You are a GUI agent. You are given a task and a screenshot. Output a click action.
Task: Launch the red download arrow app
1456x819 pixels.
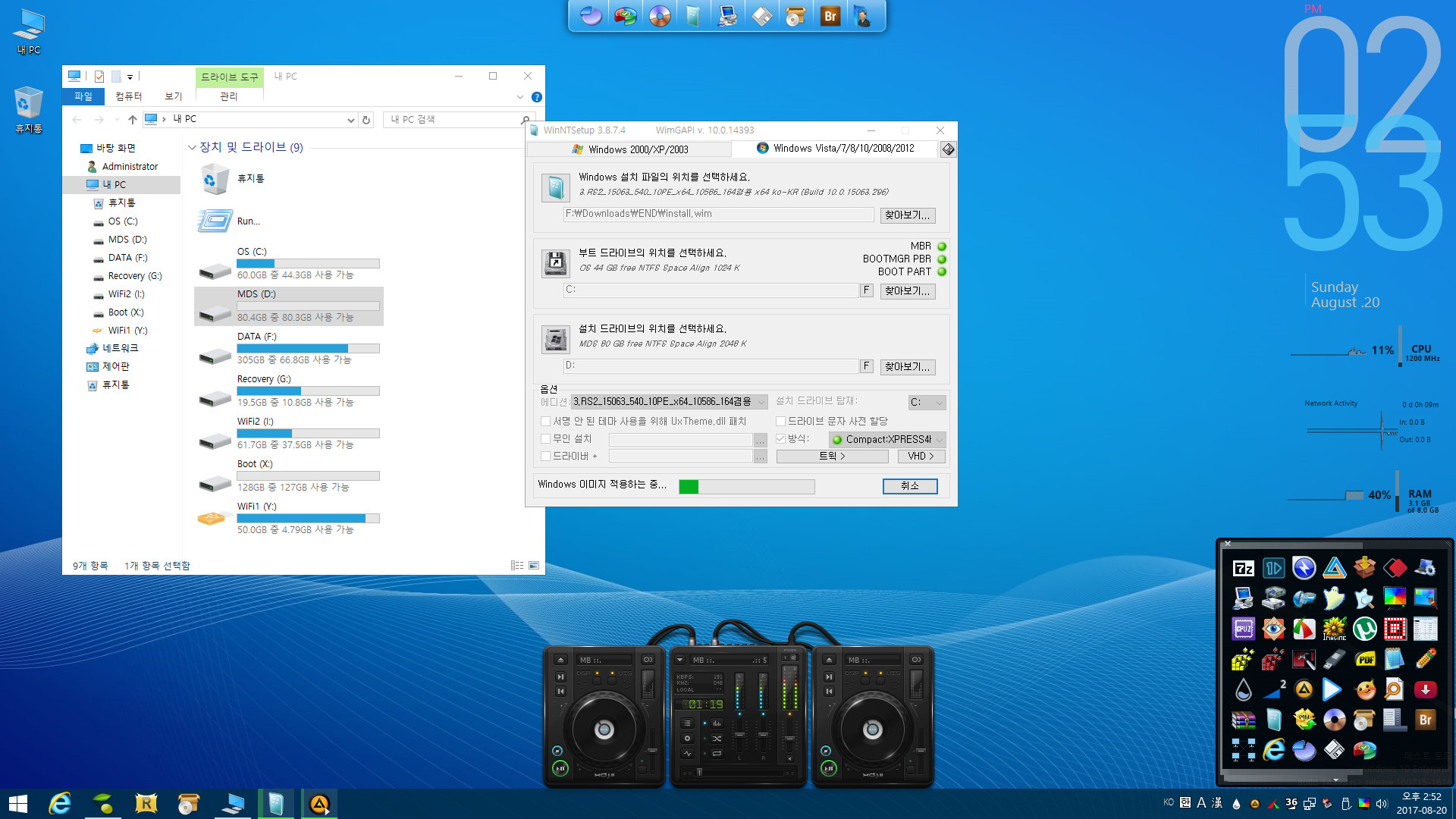(1425, 689)
